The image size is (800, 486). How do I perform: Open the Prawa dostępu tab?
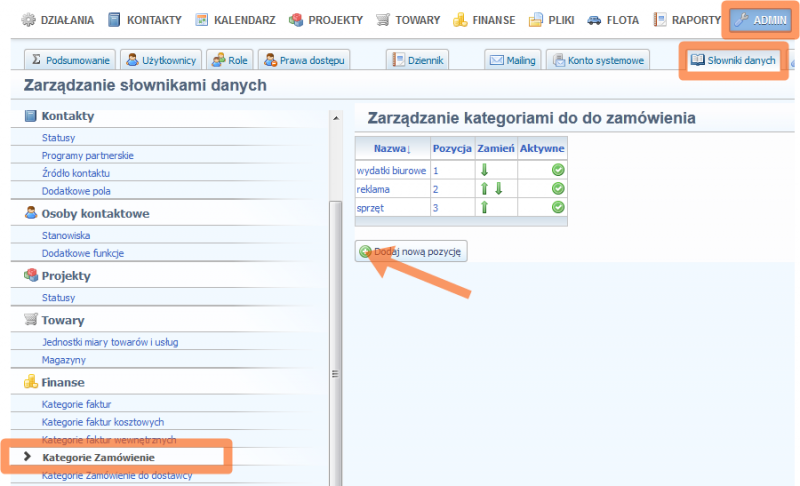point(304,60)
